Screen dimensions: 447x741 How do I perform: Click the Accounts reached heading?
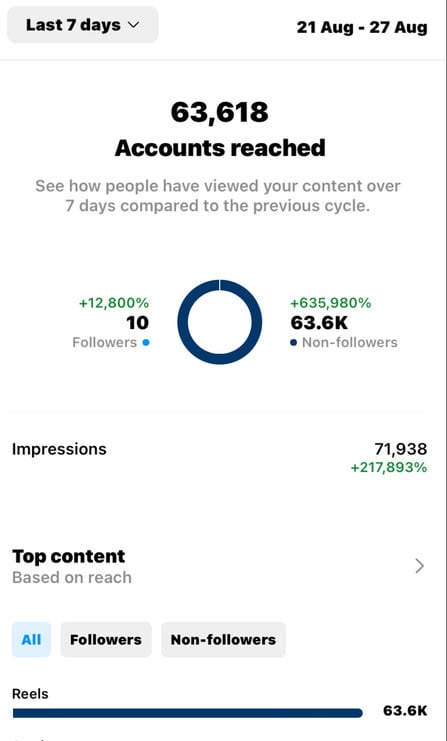[x=220, y=148]
